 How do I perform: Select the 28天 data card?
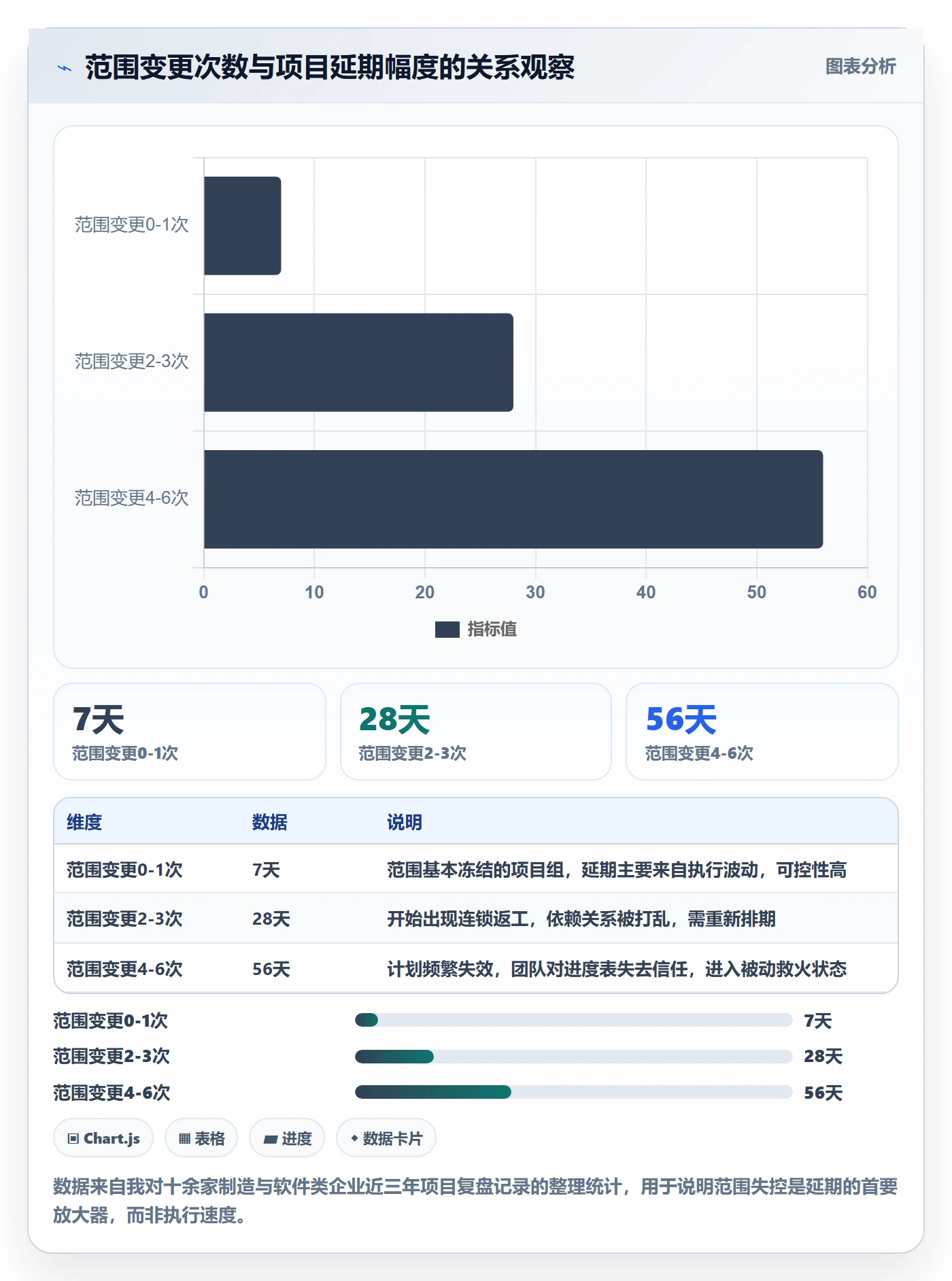coord(476,732)
